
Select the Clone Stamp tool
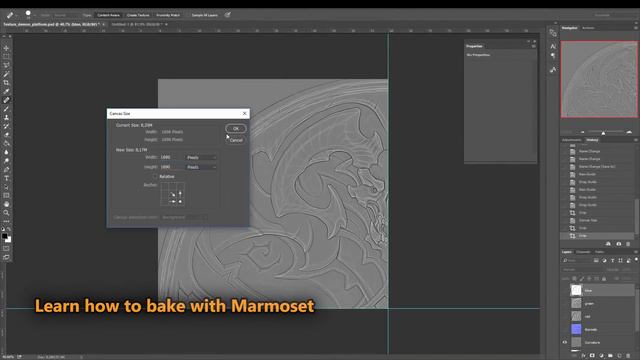tap(6, 118)
